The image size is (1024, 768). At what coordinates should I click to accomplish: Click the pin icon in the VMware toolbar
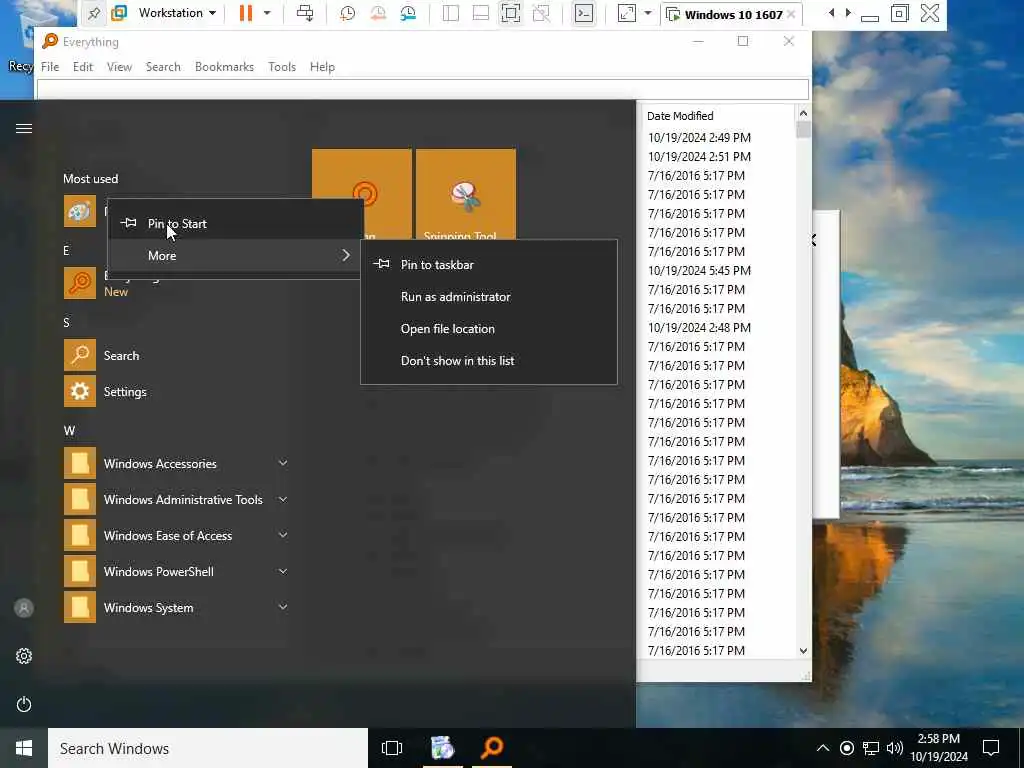point(94,13)
